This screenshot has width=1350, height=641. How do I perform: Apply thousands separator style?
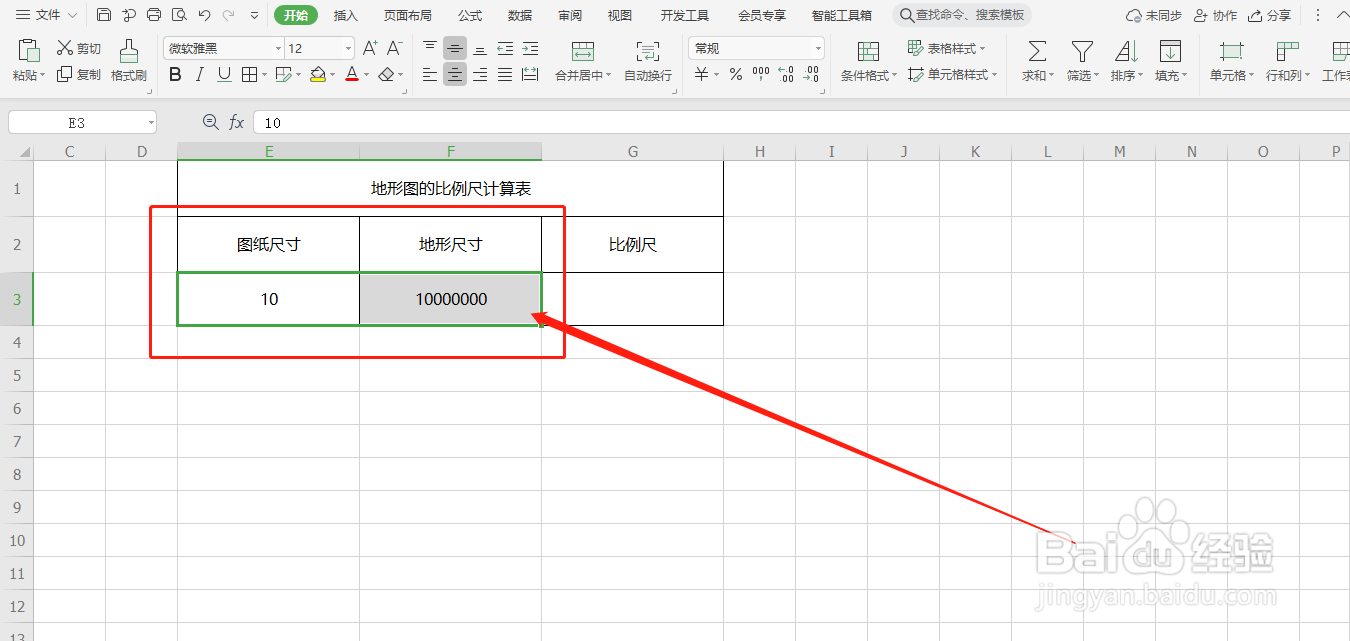pos(761,74)
